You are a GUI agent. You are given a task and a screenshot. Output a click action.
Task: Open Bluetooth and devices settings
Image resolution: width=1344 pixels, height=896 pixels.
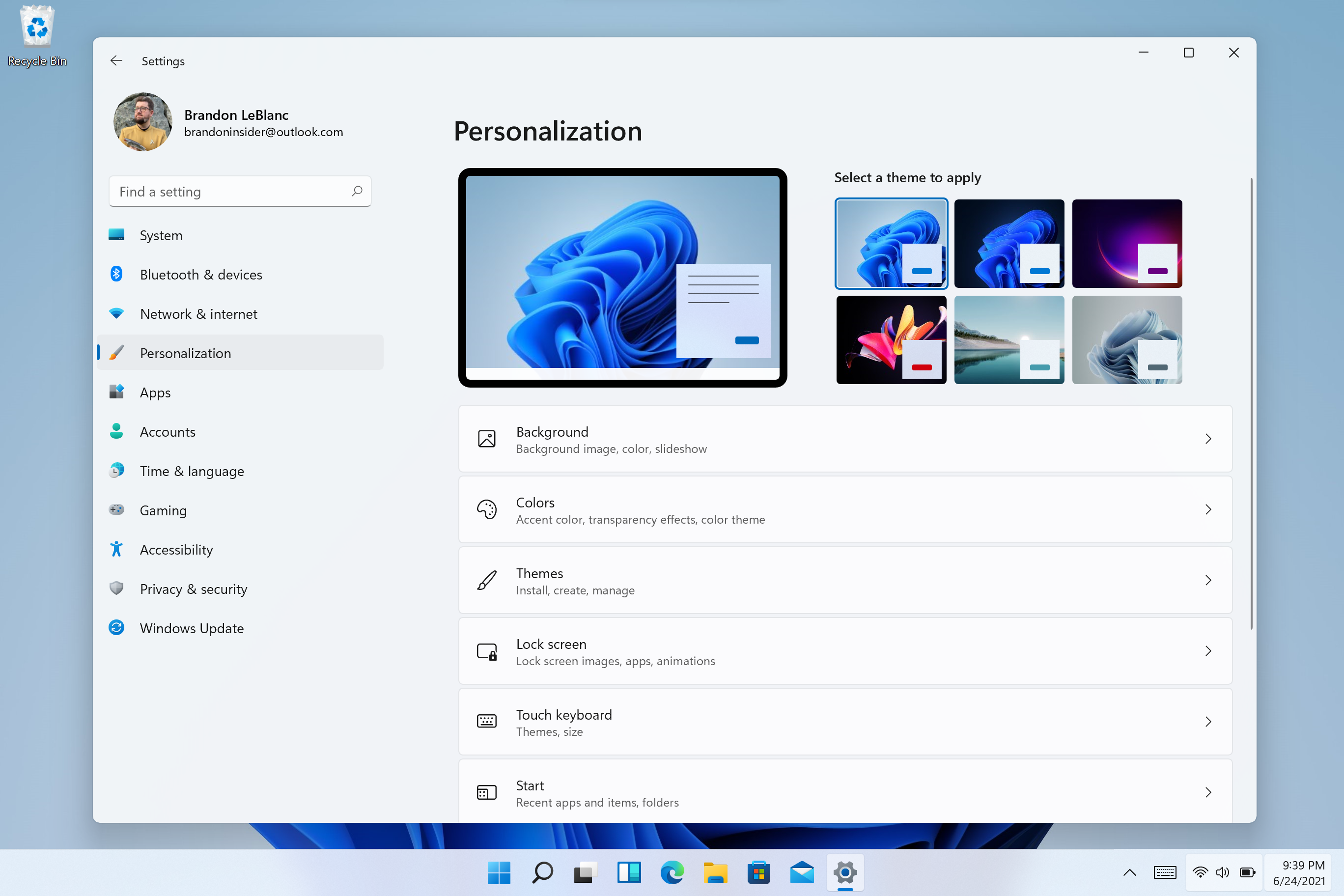coord(200,274)
